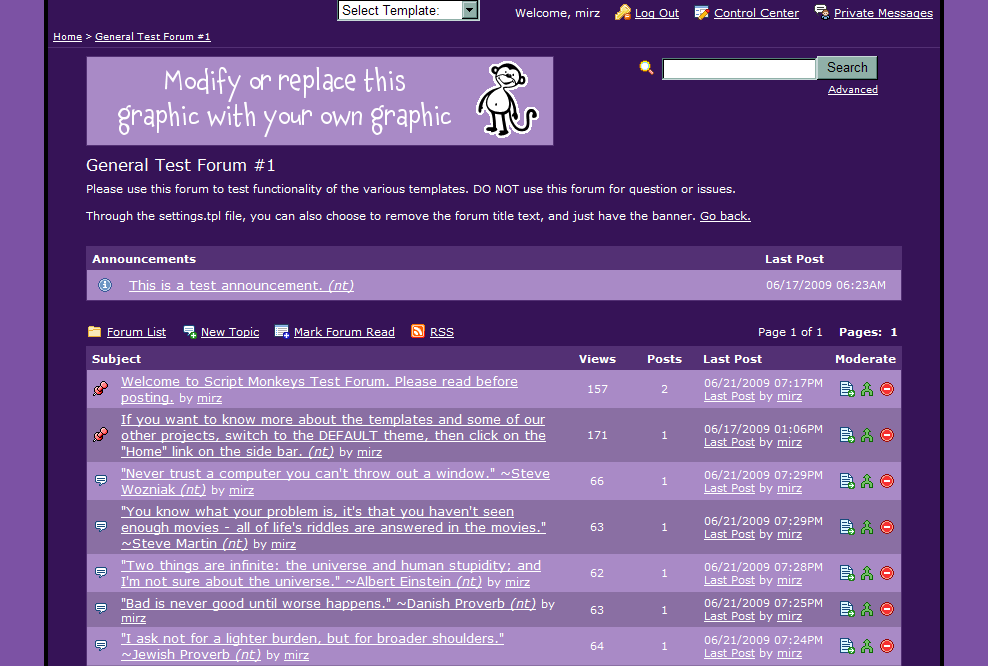Click General Test Forum #1 breadcrumb

pos(152,37)
